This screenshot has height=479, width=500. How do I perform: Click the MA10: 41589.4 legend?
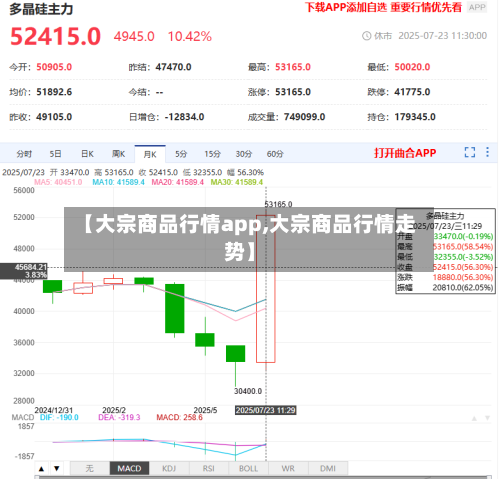pos(118,182)
